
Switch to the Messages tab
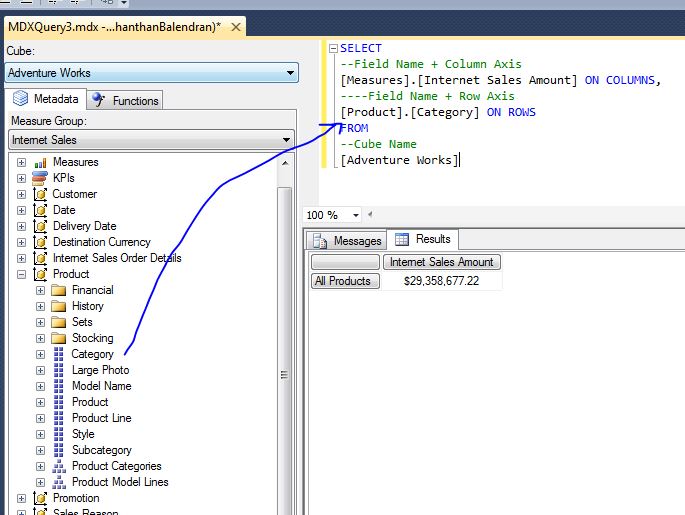[347, 241]
